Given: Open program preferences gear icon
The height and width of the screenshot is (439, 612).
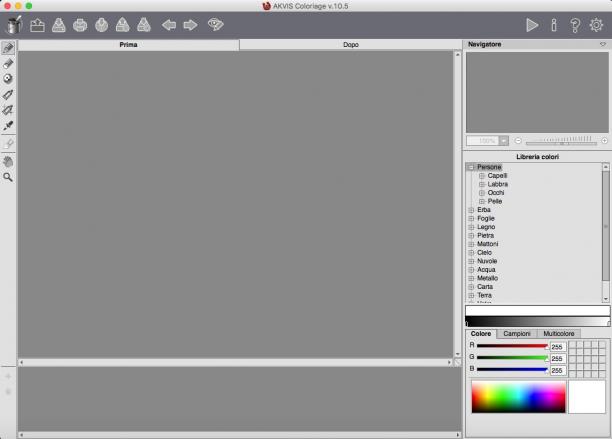Looking at the screenshot, I should tap(596, 25).
